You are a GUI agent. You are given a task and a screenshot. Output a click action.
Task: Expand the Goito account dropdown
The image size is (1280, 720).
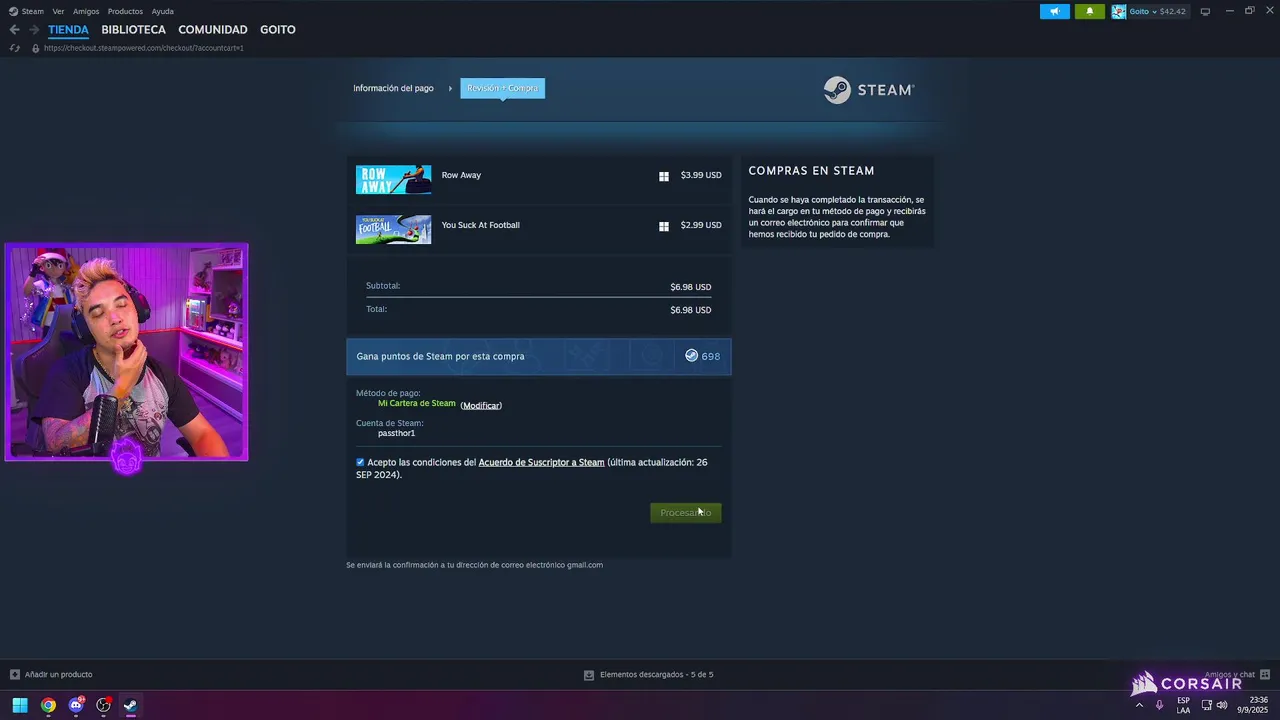click(1154, 11)
